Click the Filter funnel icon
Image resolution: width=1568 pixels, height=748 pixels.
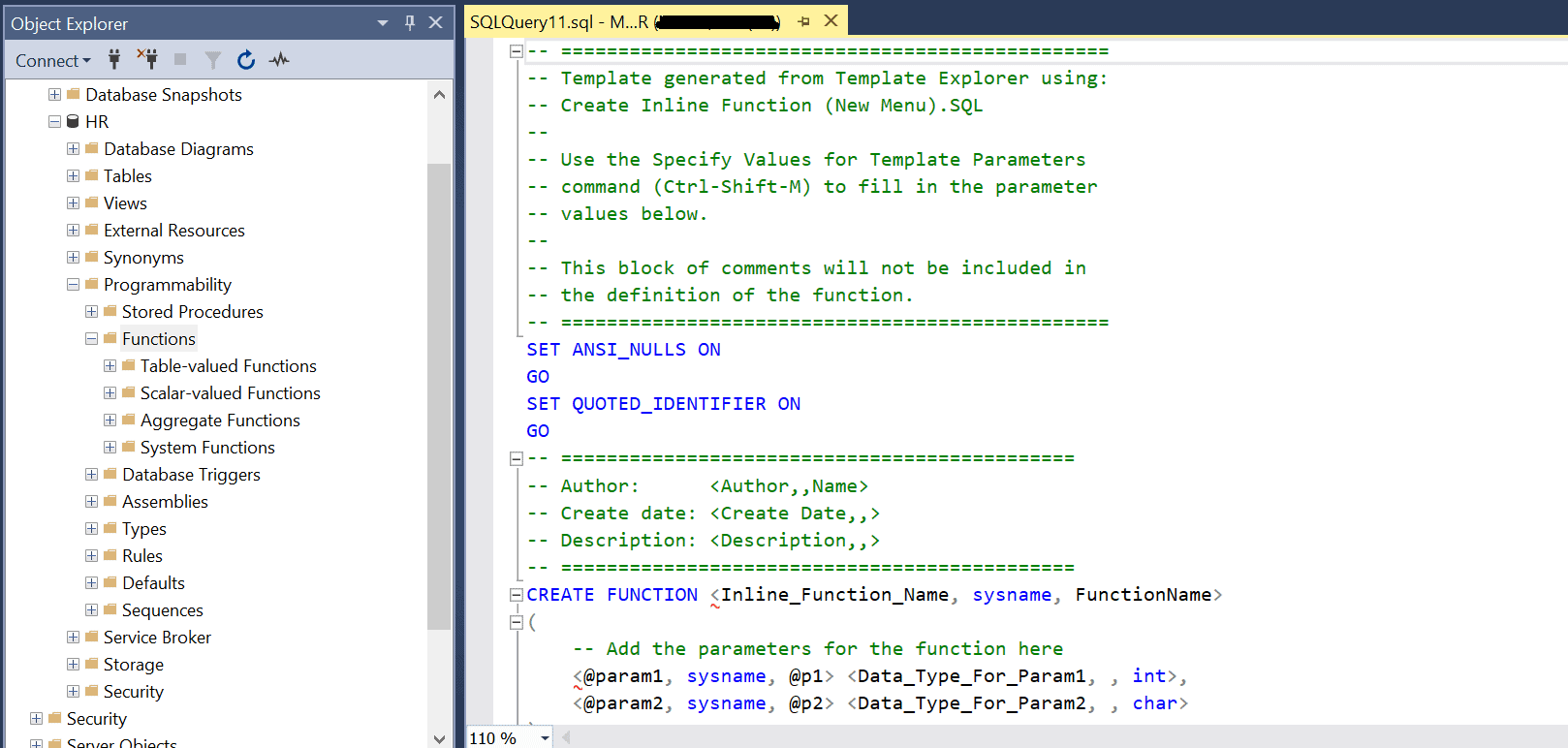(213, 60)
